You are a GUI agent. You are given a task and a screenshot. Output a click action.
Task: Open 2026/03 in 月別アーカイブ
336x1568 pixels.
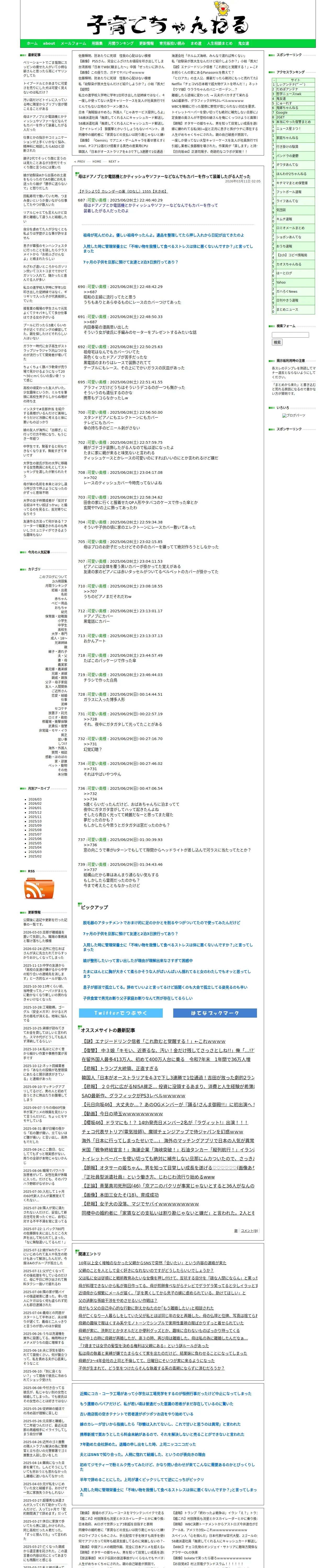[35, 799]
